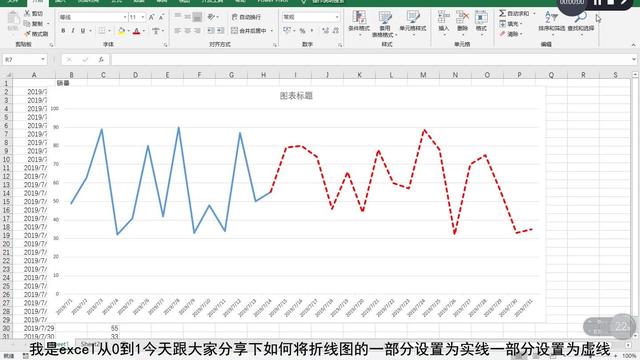Click the Clear eraser button (清除)

pos(510,34)
